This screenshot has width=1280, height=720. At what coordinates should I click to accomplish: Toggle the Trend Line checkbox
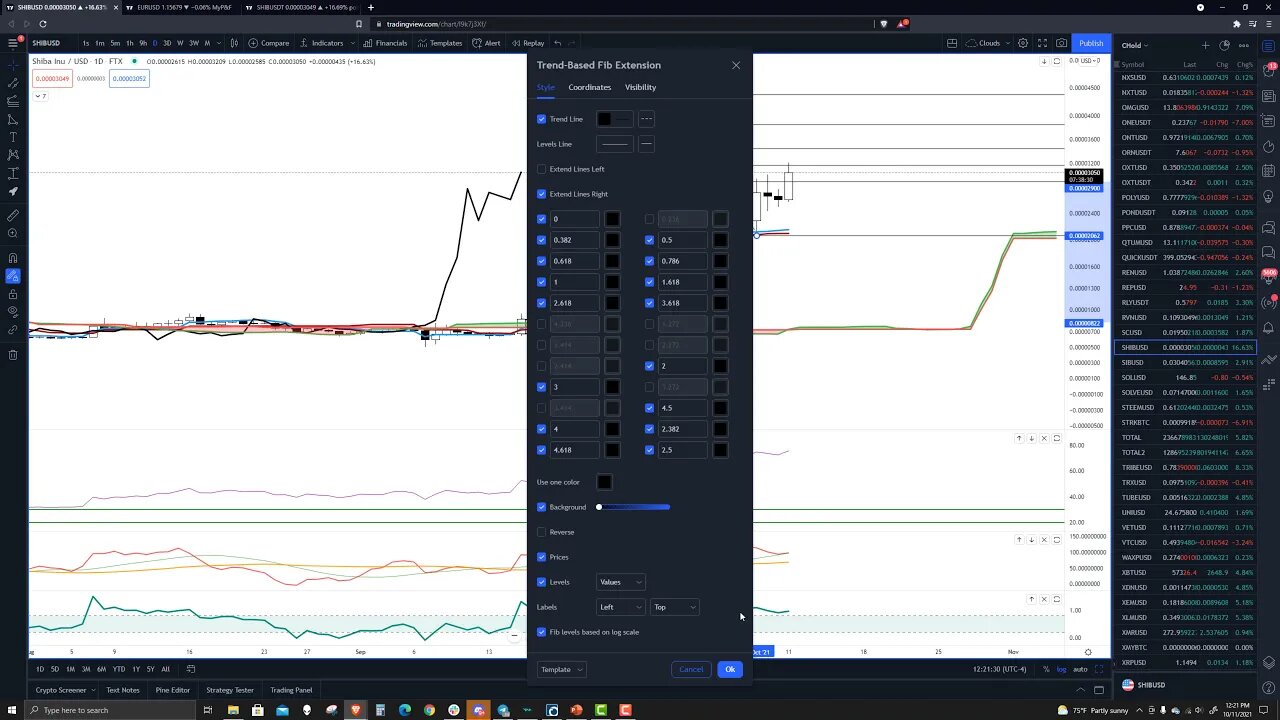tap(542, 119)
